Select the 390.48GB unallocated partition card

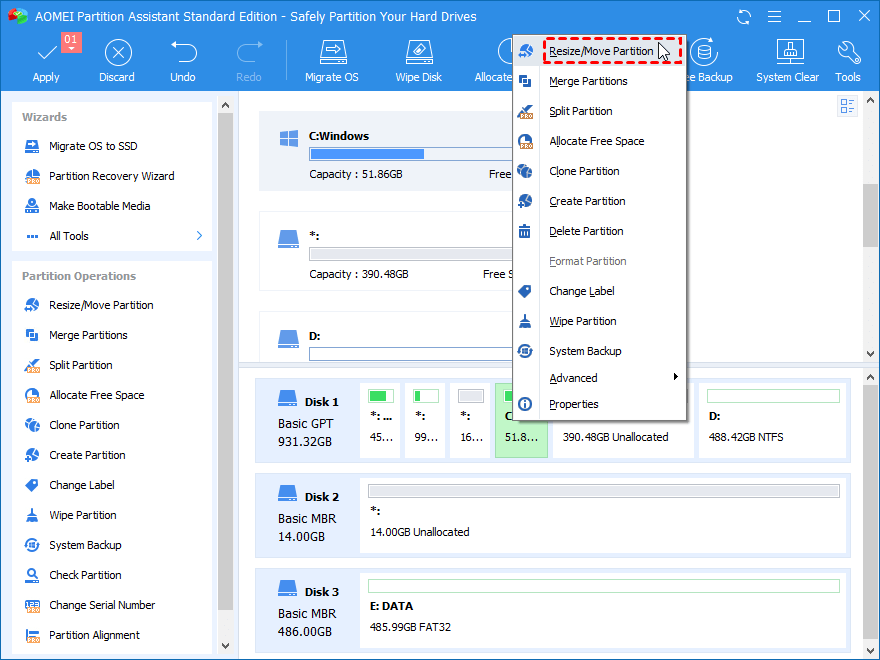point(386,251)
